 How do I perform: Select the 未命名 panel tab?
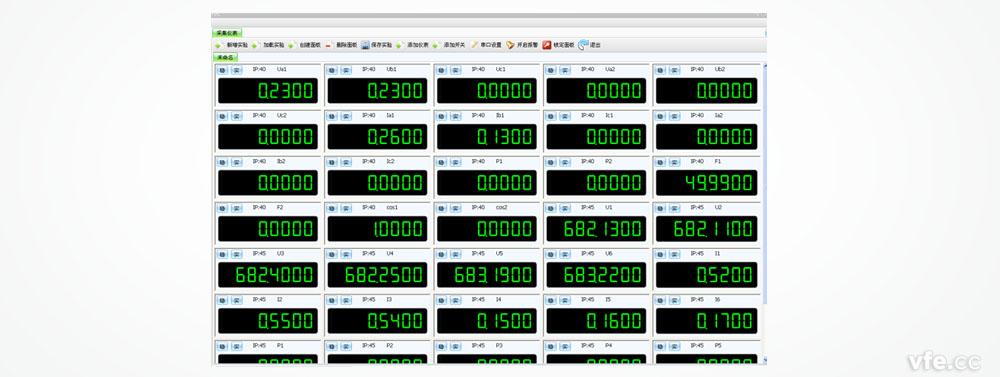(x=224, y=57)
